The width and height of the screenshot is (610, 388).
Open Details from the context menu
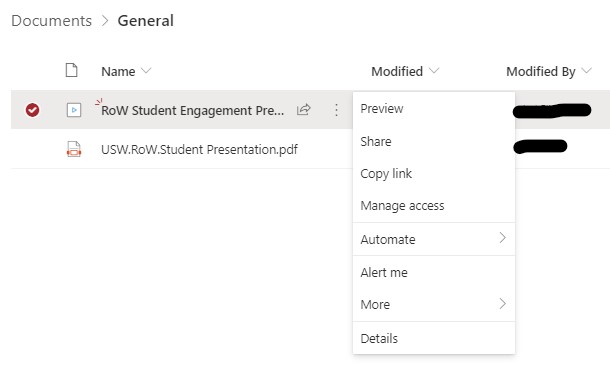434,338
